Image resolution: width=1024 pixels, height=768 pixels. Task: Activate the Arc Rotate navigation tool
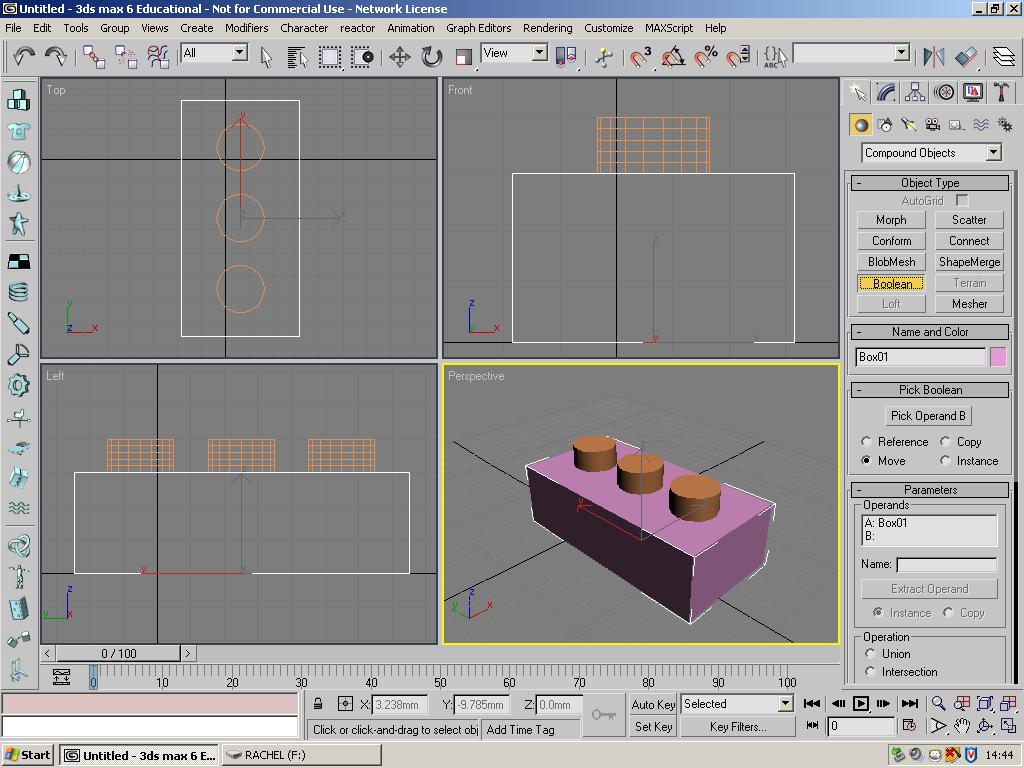tap(984, 727)
